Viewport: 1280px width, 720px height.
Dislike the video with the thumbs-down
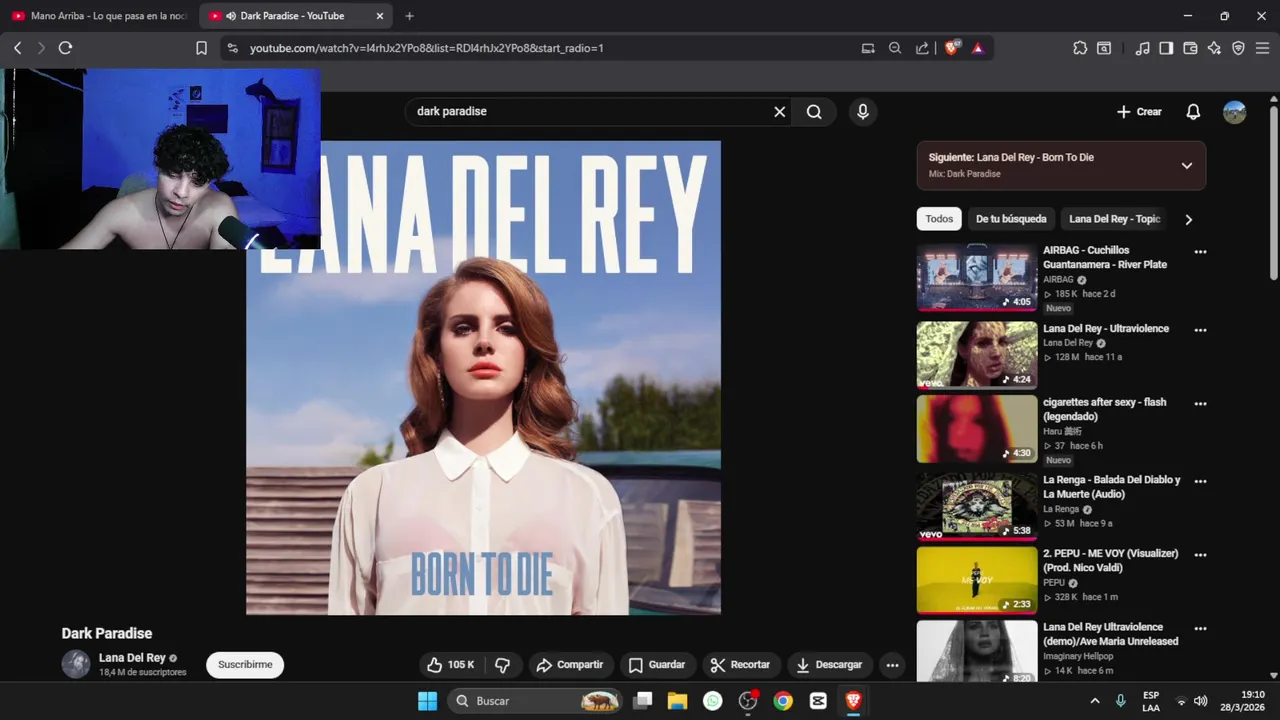[503, 665]
